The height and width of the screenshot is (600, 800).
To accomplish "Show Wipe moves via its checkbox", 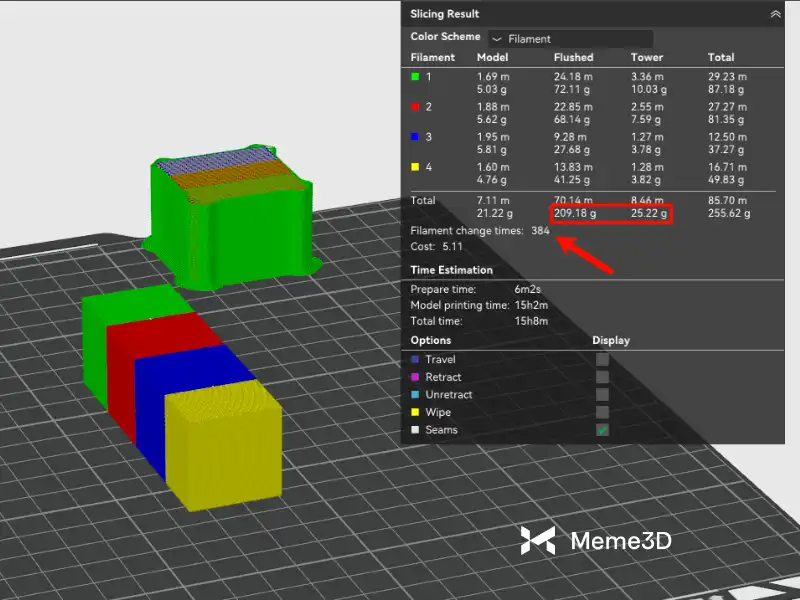I will click(x=603, y=412).
